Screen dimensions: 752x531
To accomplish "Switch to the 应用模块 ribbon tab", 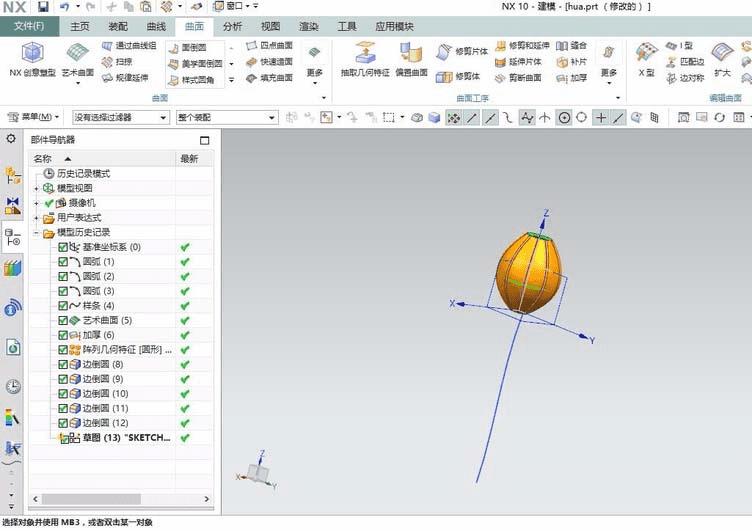I will (x=394, y=26).
